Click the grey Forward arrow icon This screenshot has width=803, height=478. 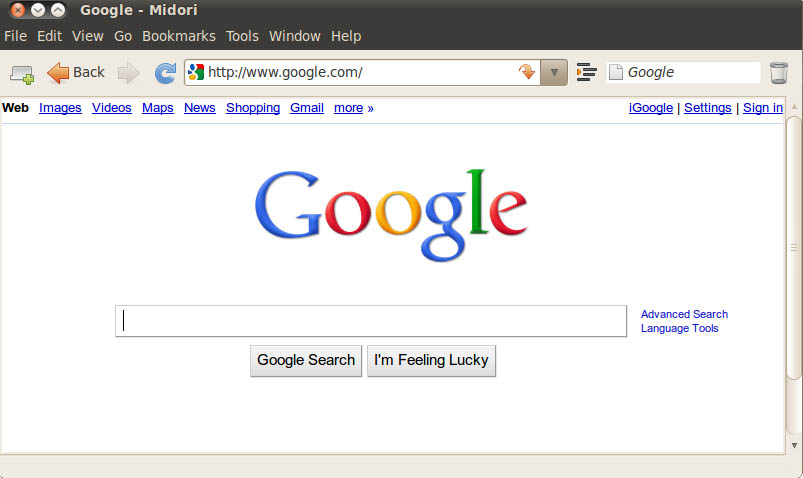[128, 73]
